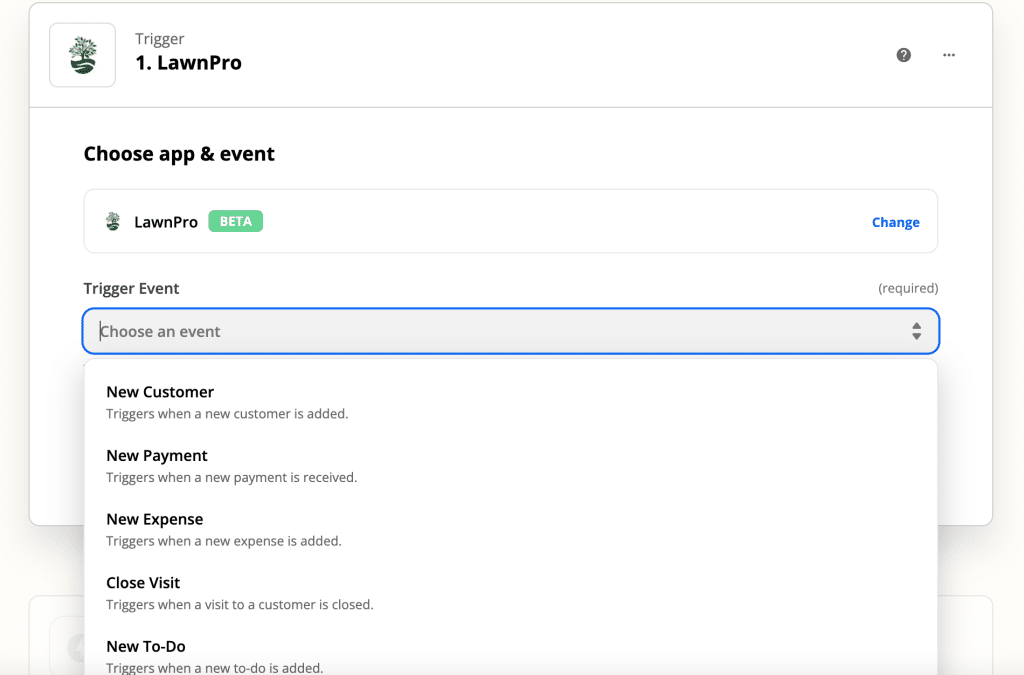Select the New Payment trigger event

coord(511,465)
